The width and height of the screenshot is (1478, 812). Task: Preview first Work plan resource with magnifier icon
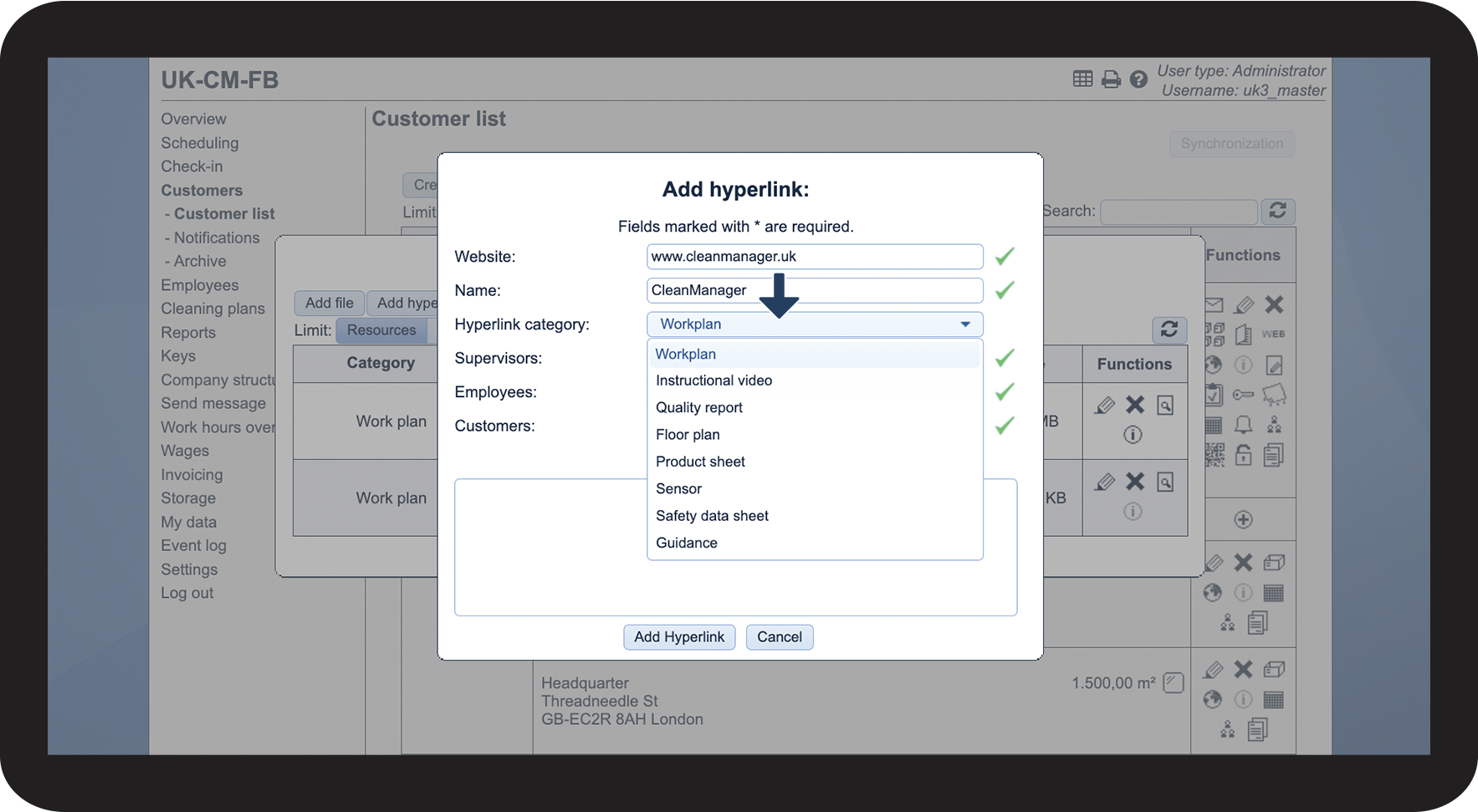pyautogui.click(x=1165, y=406)
